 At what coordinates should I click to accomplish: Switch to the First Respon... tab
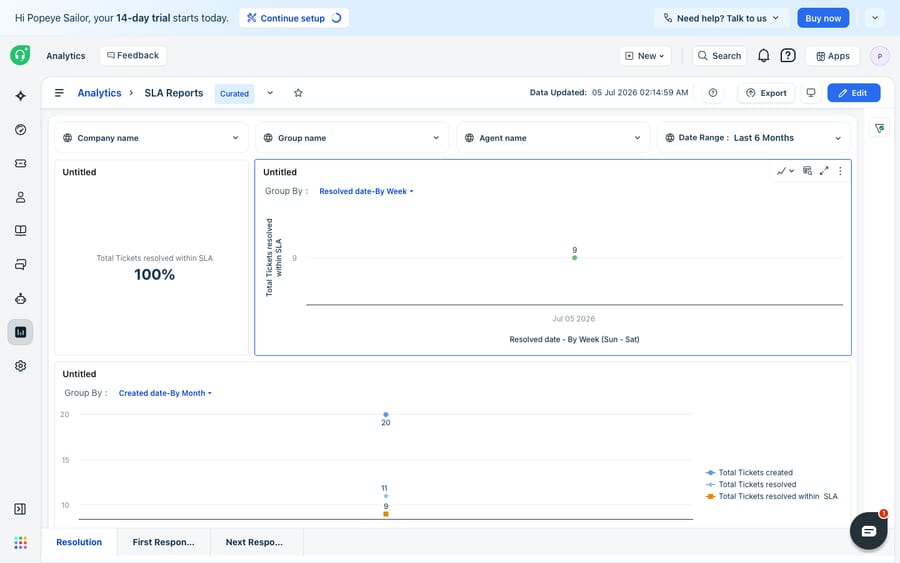(x=164, y=542)
